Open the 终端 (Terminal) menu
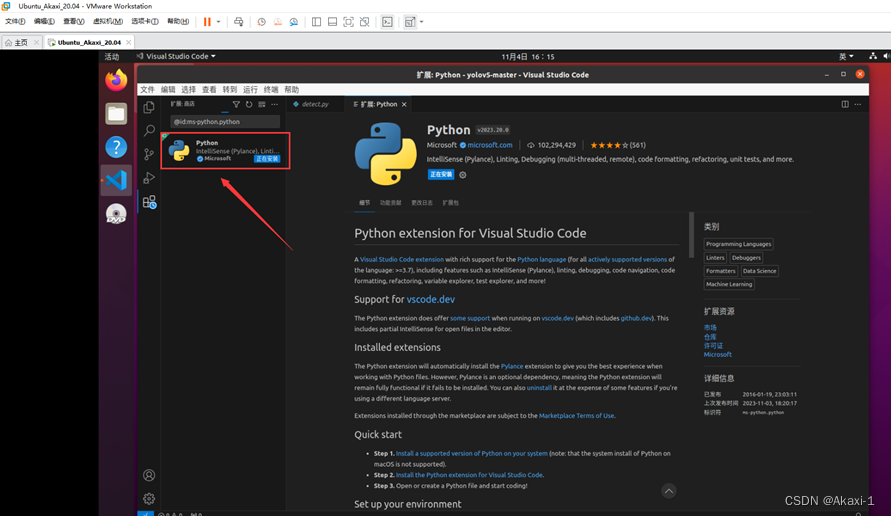This screenshot has height=516, width=891. coord(271,89)
